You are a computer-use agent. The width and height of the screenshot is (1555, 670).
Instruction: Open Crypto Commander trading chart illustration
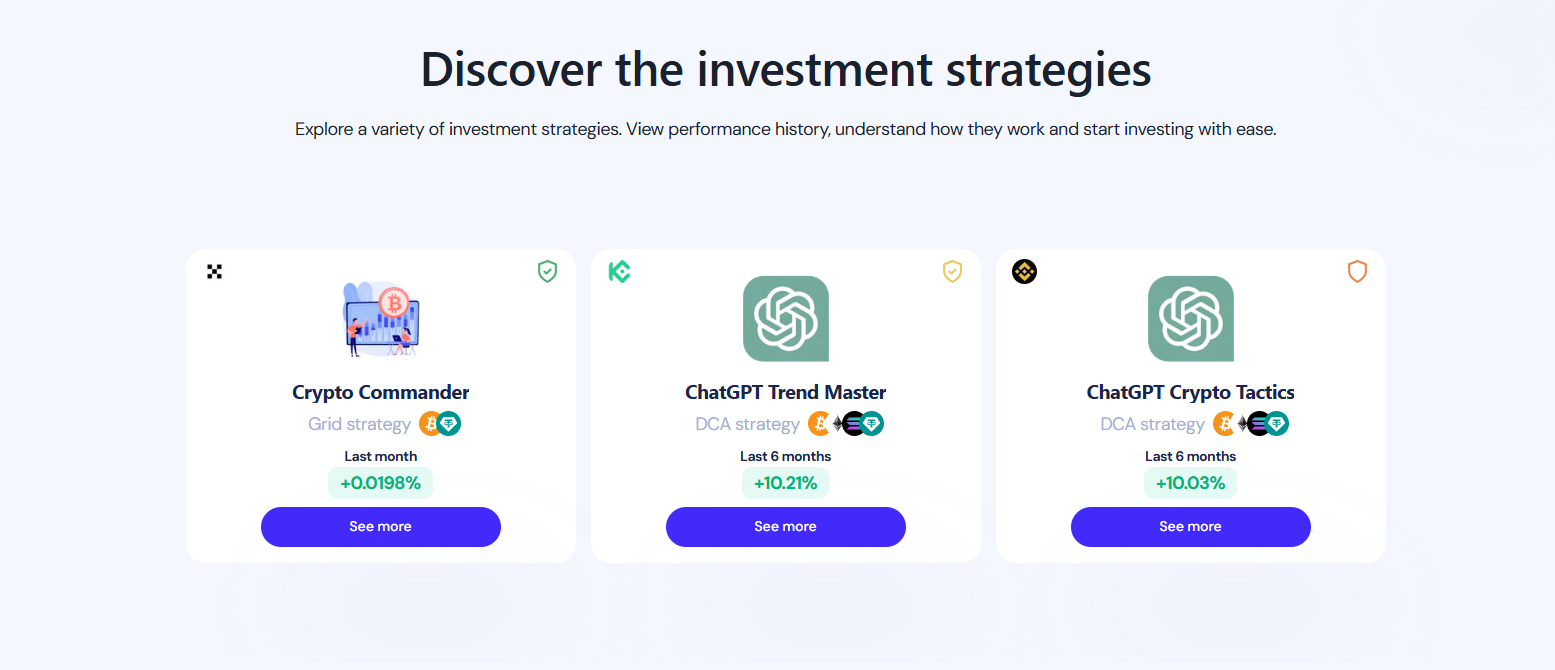click(381, 319)
